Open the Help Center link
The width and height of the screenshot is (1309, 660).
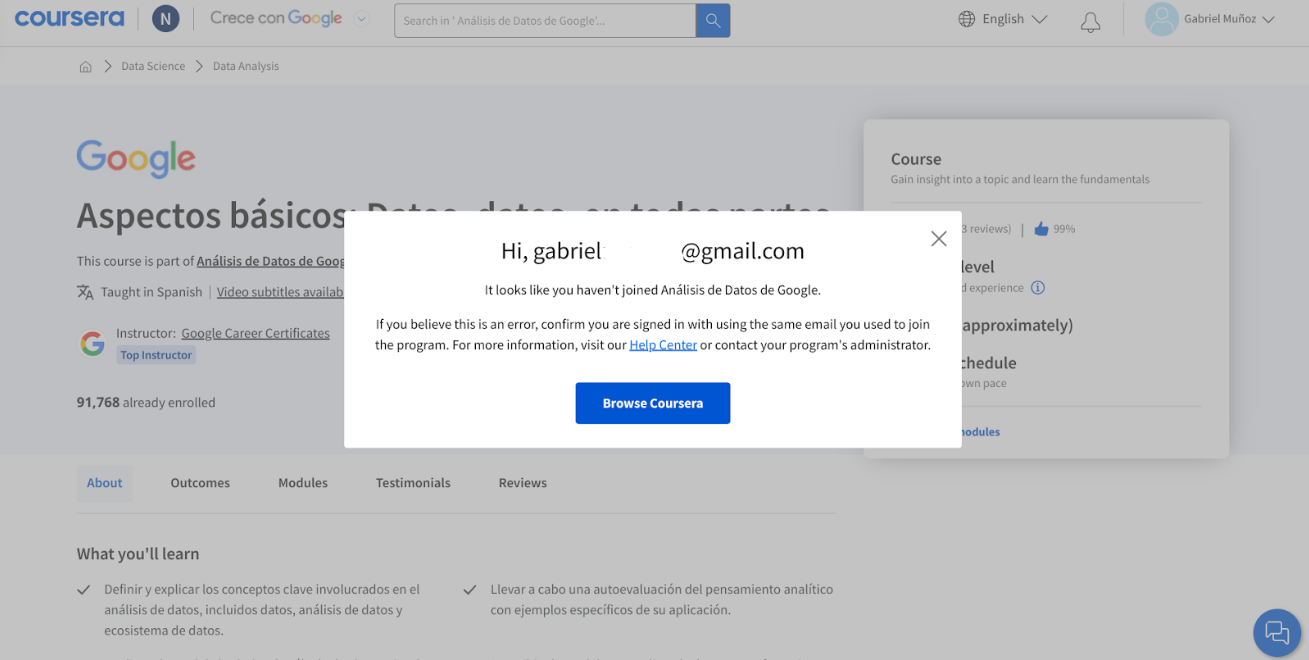click(x=663, y=345)
